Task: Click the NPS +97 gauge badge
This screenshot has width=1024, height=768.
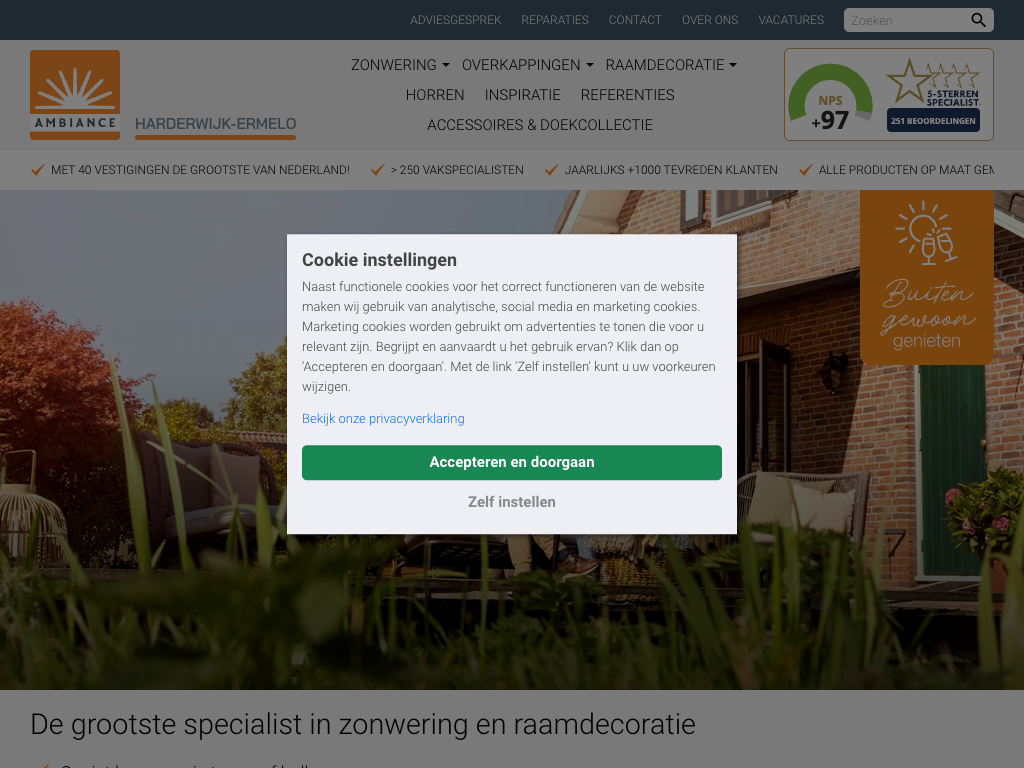Action: pyautogui.click(x=830, y=97)
